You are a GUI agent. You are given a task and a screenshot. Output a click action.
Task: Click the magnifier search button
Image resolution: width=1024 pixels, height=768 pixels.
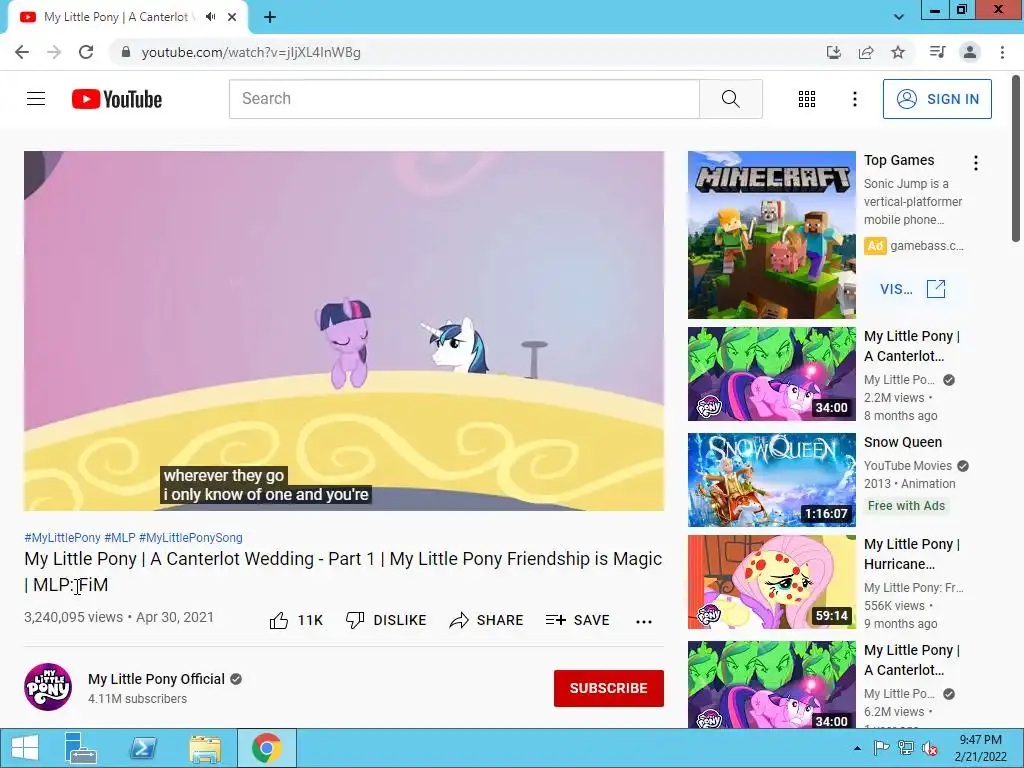click(731, 99)
